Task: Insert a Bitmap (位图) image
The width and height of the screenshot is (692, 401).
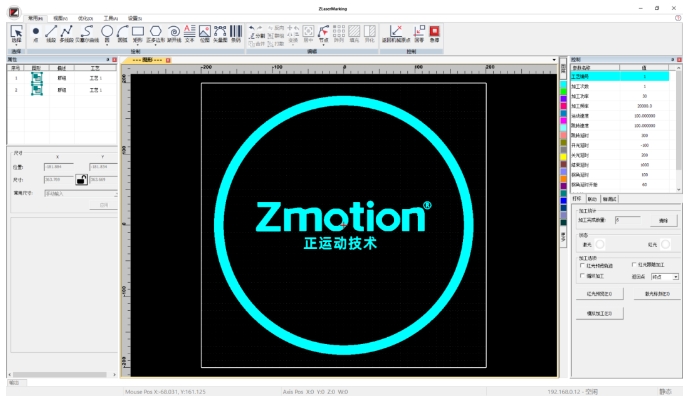Action: point(205,34)
